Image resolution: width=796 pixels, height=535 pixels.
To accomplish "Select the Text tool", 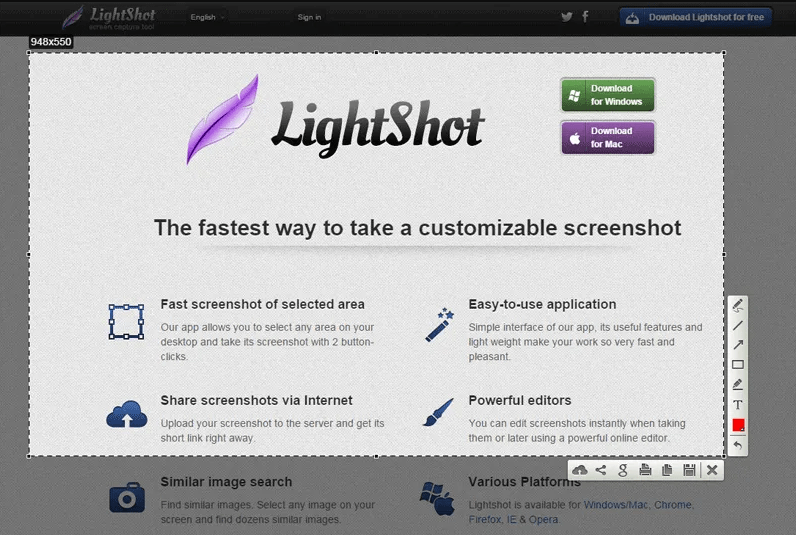I will point(738,405).
